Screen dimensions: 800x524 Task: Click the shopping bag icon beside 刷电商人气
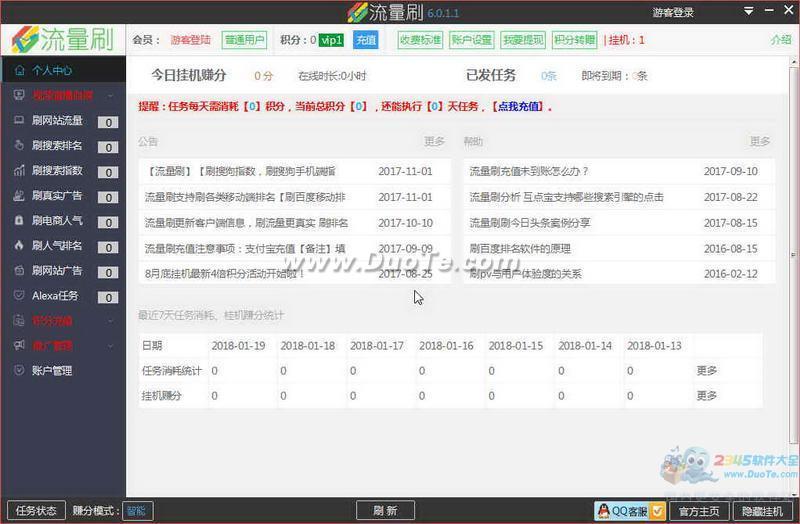(x=19, y=220)
